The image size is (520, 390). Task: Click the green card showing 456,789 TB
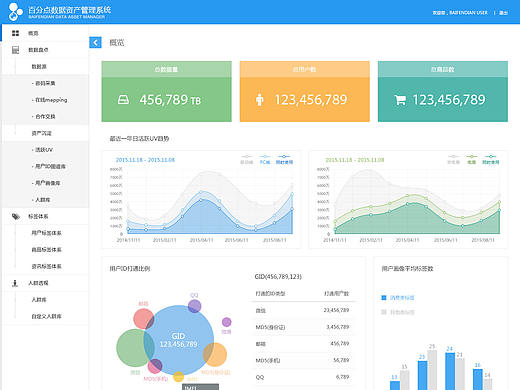(x=167, y=91)
